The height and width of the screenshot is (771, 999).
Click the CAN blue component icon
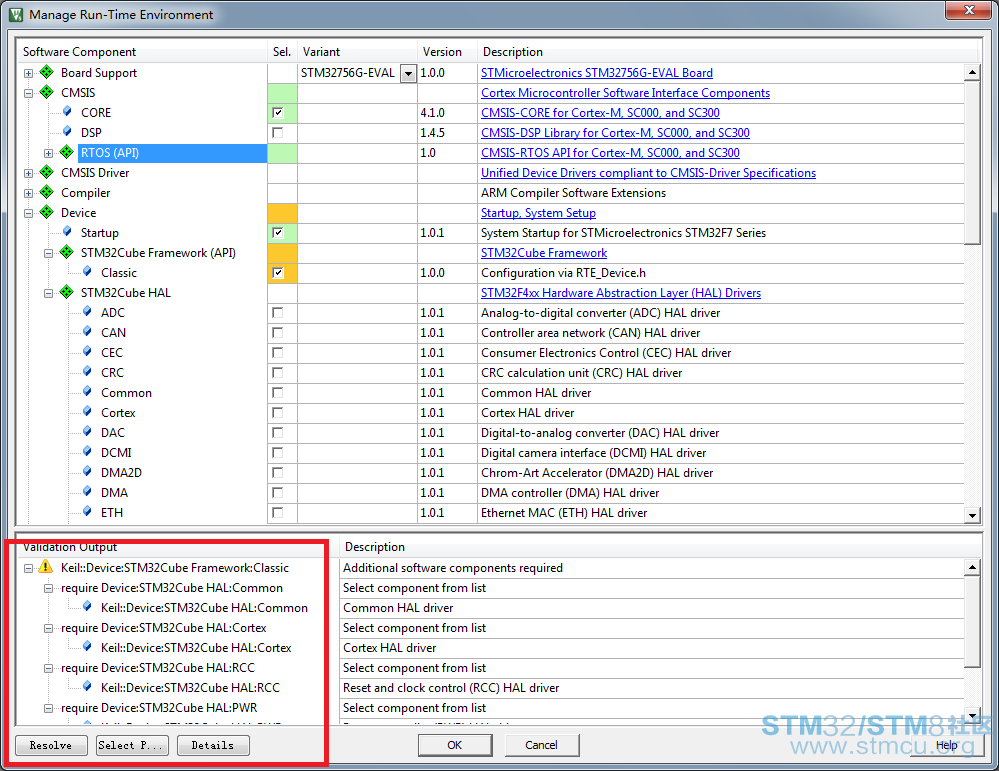(x=87, y=331)
